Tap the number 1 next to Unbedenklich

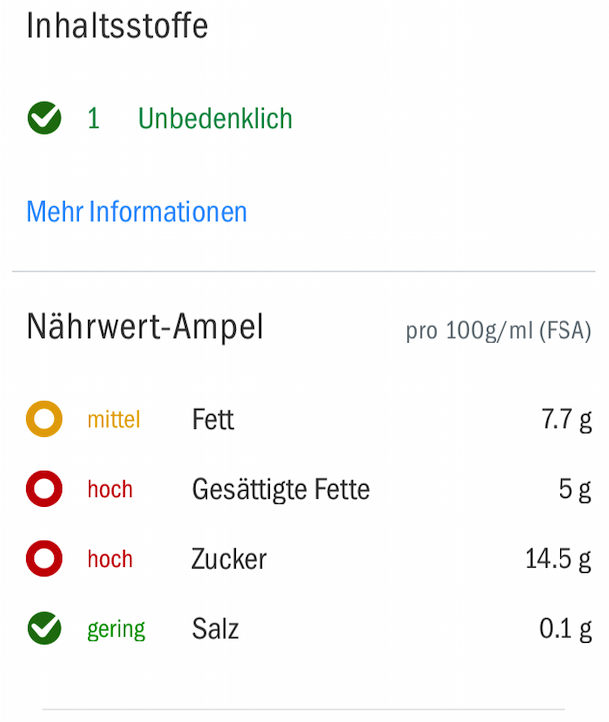(x=93, y=118)
